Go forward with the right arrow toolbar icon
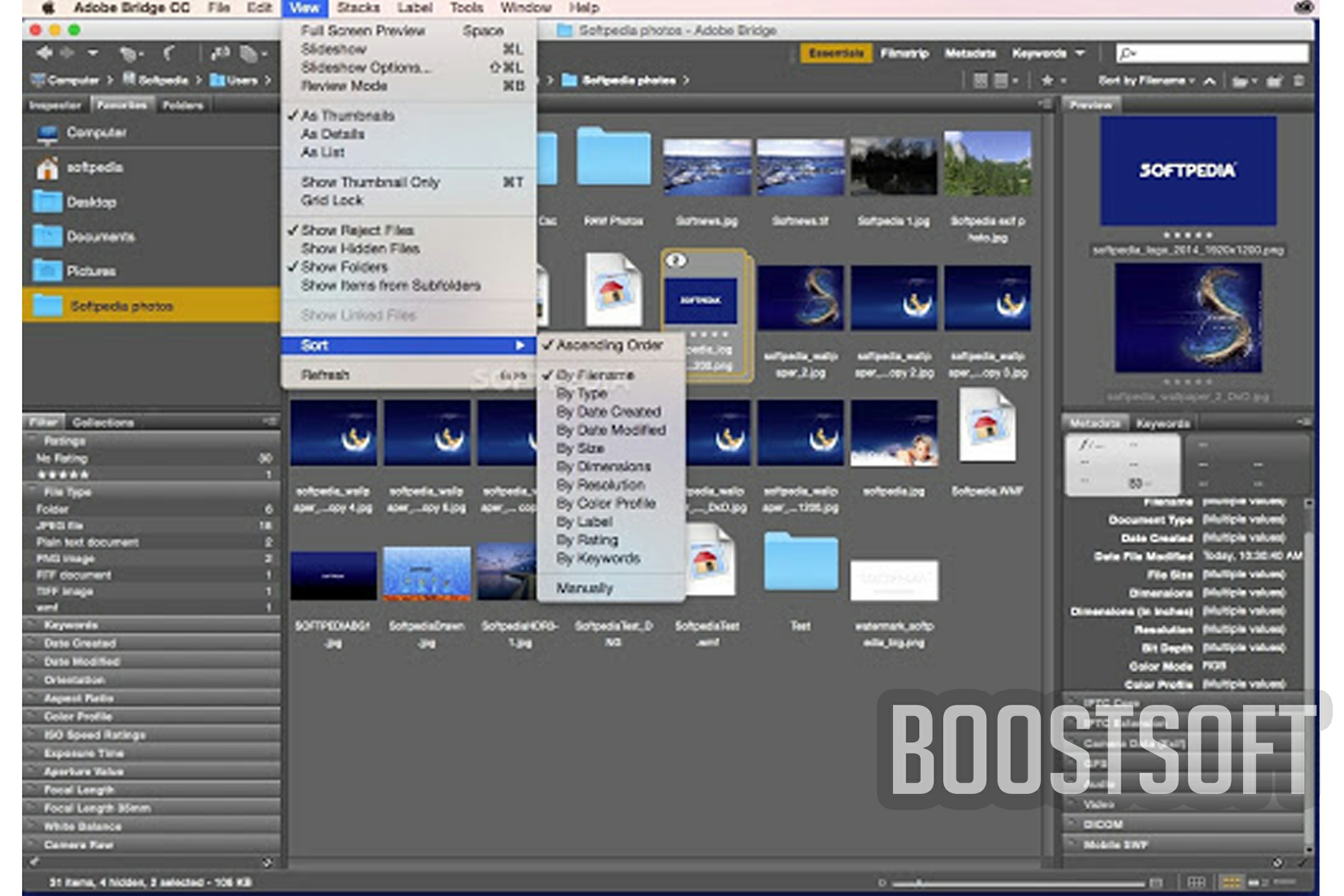The width and height of the screenshot is (1344, 896). coord(67,54)
